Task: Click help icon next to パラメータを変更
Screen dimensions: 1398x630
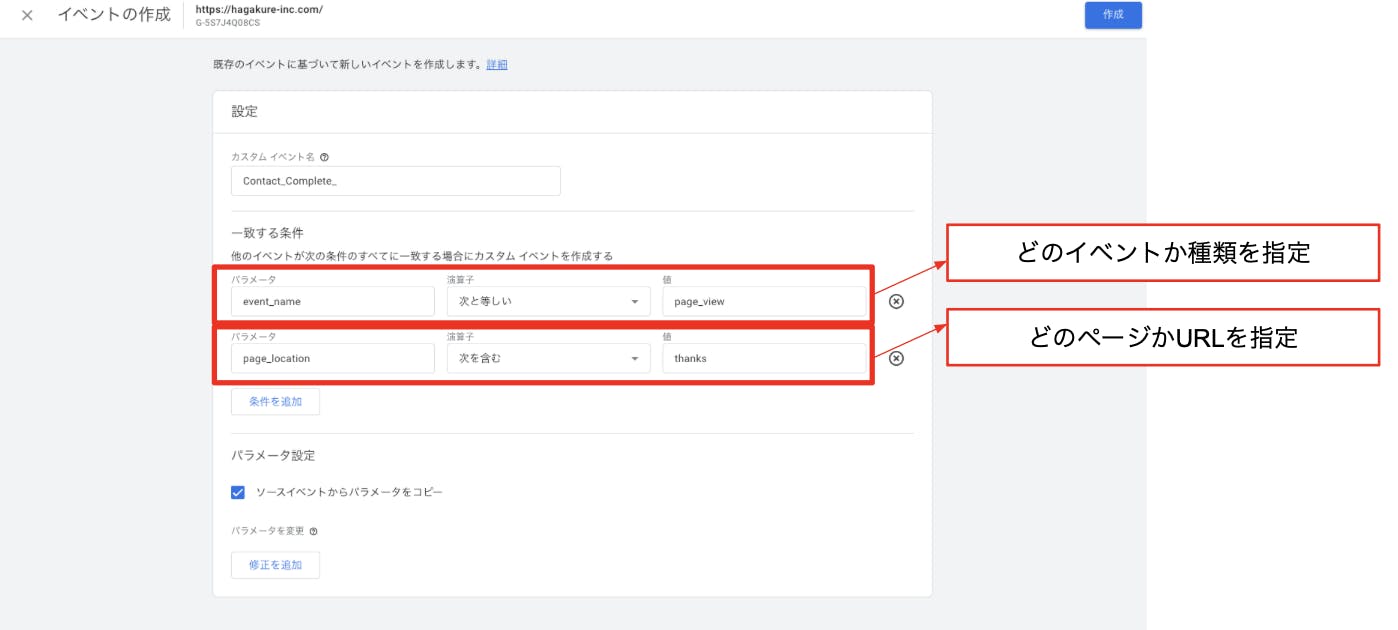Action: (313, 532)
